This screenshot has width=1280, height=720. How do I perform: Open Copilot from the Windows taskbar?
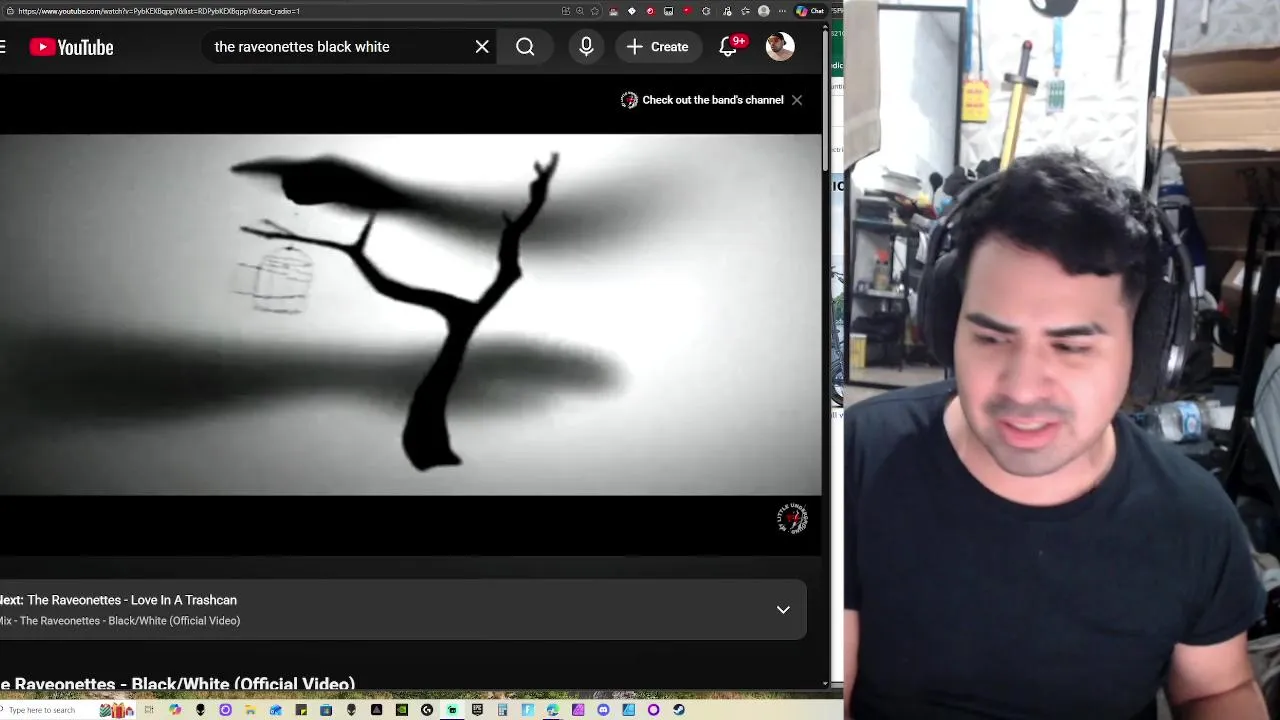[x=175, y=710]
